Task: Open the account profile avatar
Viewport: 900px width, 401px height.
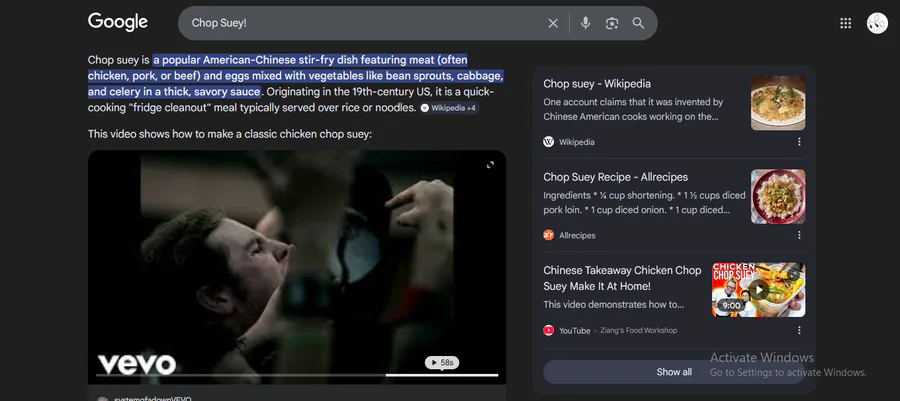Action: [877, 23]
